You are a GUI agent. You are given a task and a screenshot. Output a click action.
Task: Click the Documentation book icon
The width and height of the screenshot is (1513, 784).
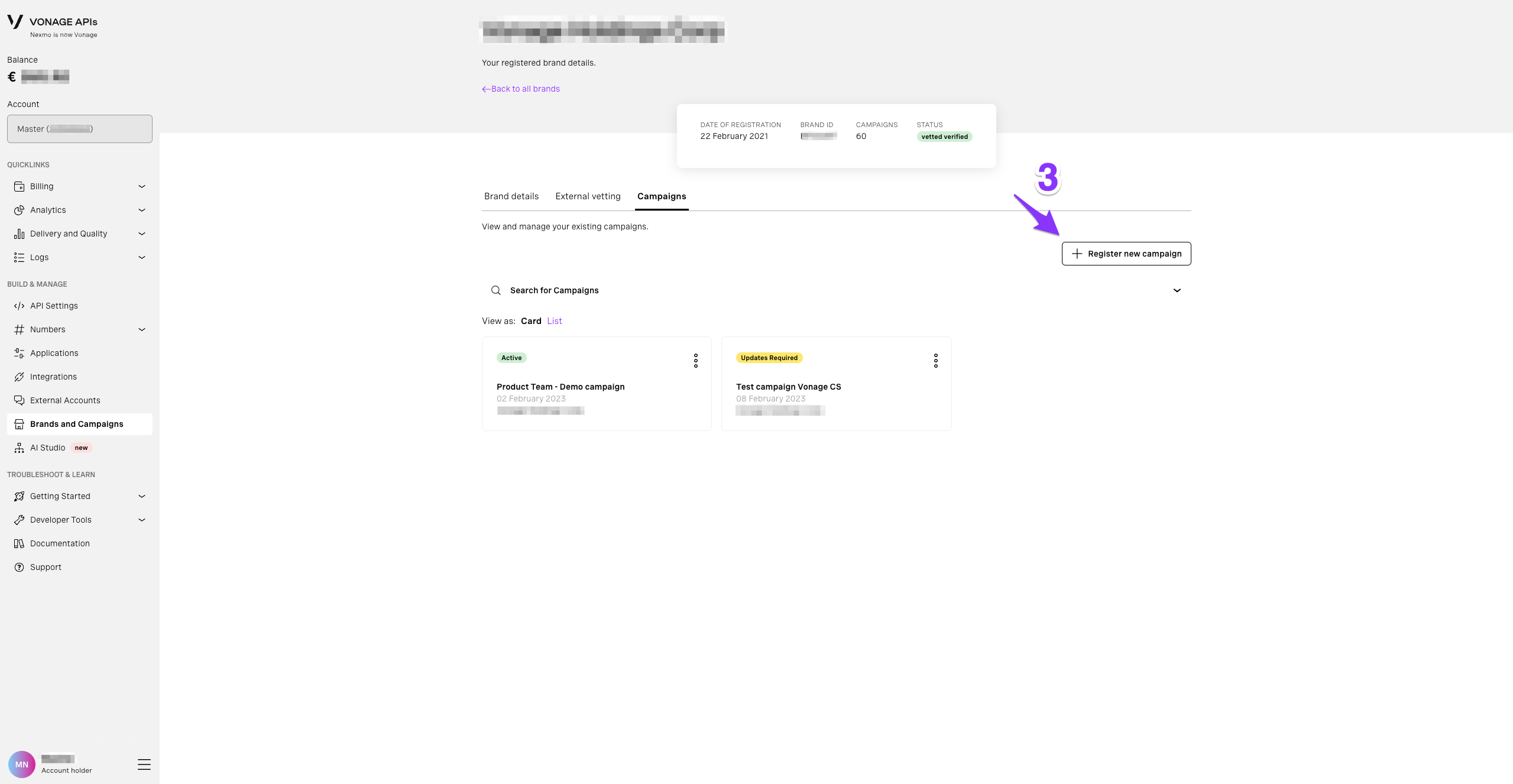coord(18,543)
